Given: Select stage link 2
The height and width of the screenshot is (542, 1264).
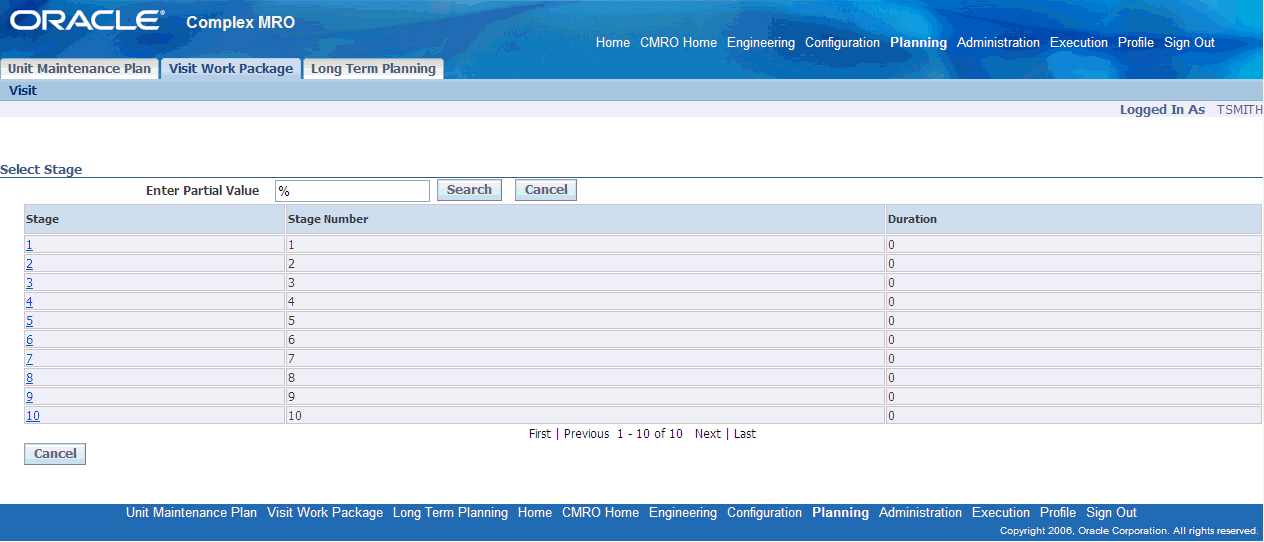Looking at the screenshot, I should [x=29, y=264].
